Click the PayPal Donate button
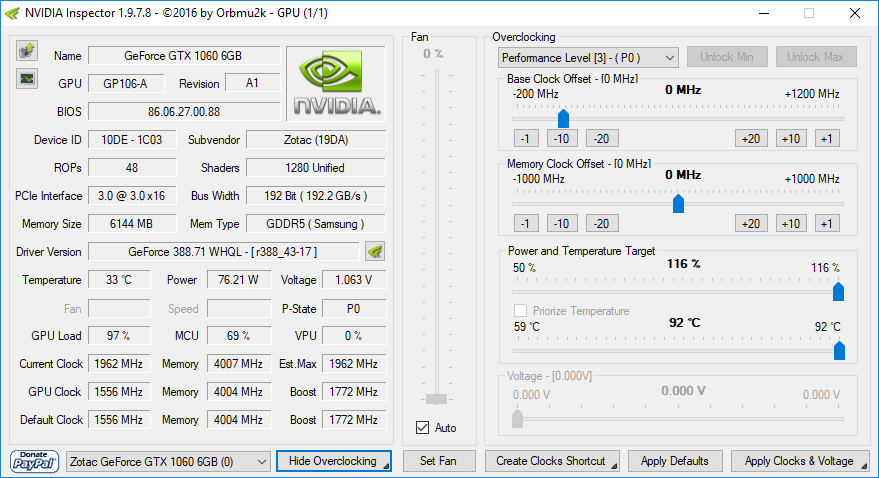879x478 pixels. click(34, 462)
